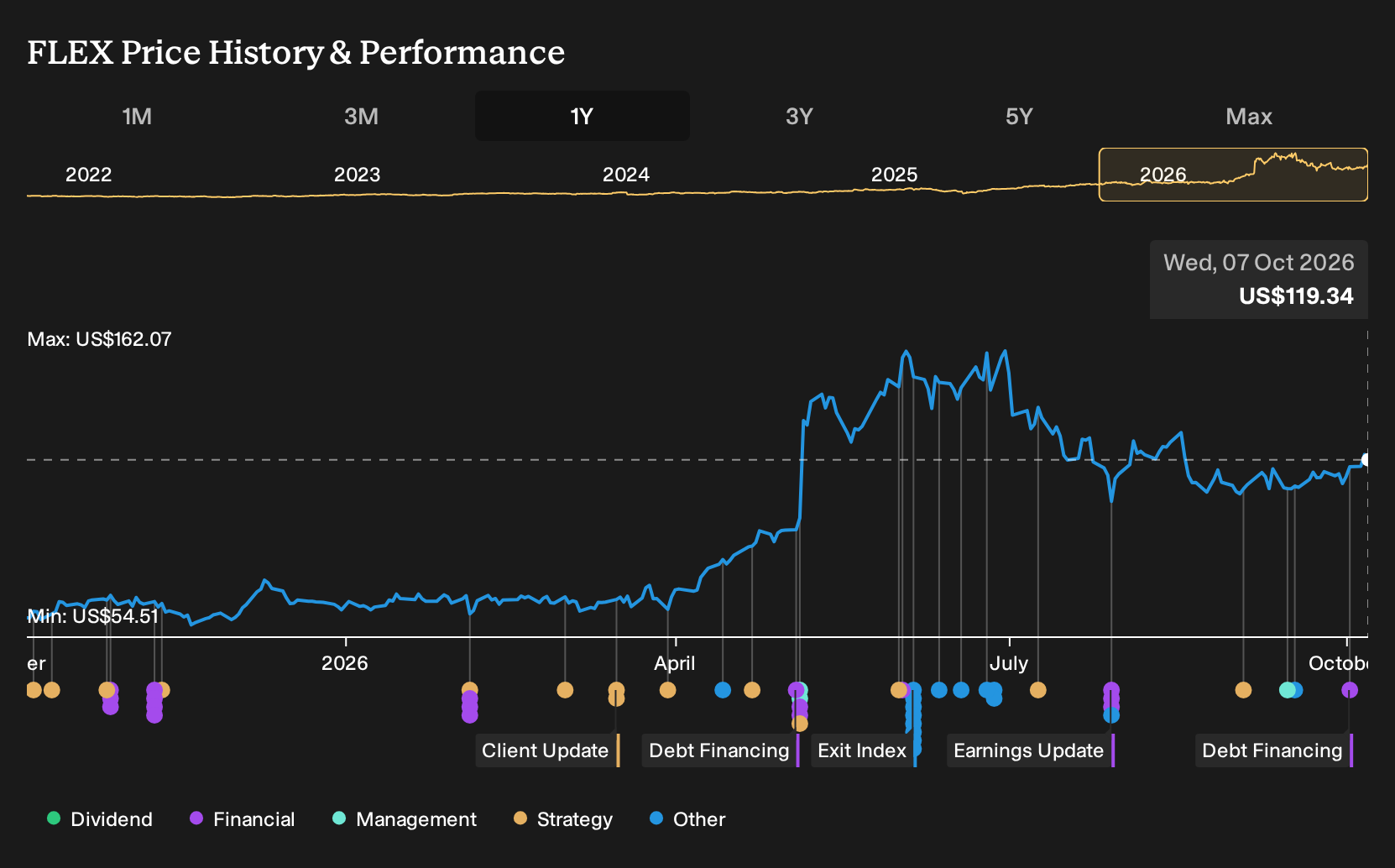Viewport: 1395px width, 868px height.
Task: Click the 2024 label in overview timeline
Action: point(626,175)
